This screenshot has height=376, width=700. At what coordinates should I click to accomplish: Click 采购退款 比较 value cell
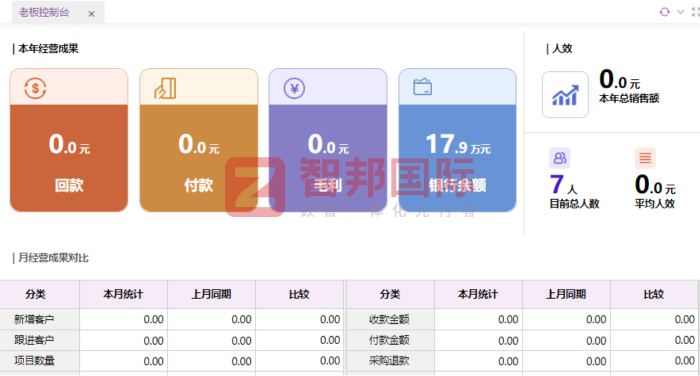coord(654,361)
